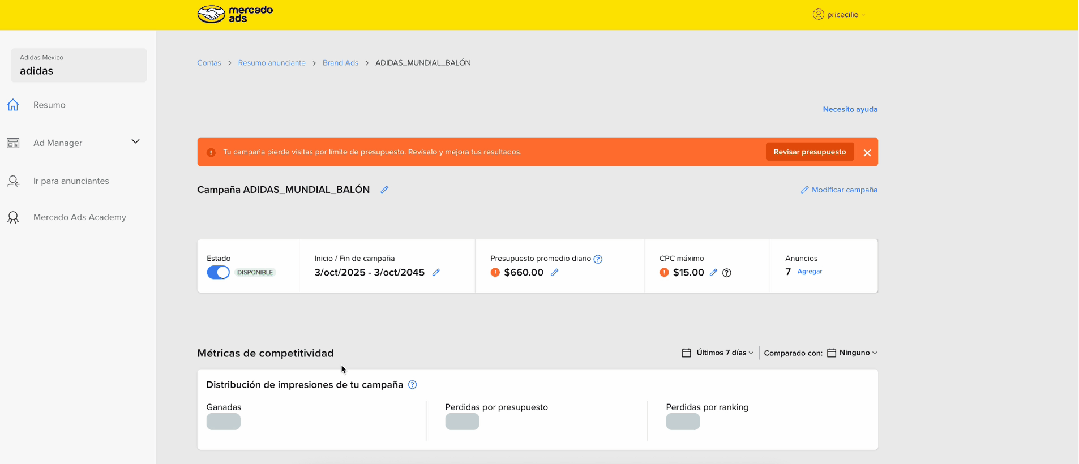Click the DISPONIBLE status badge

pos(255,272)
